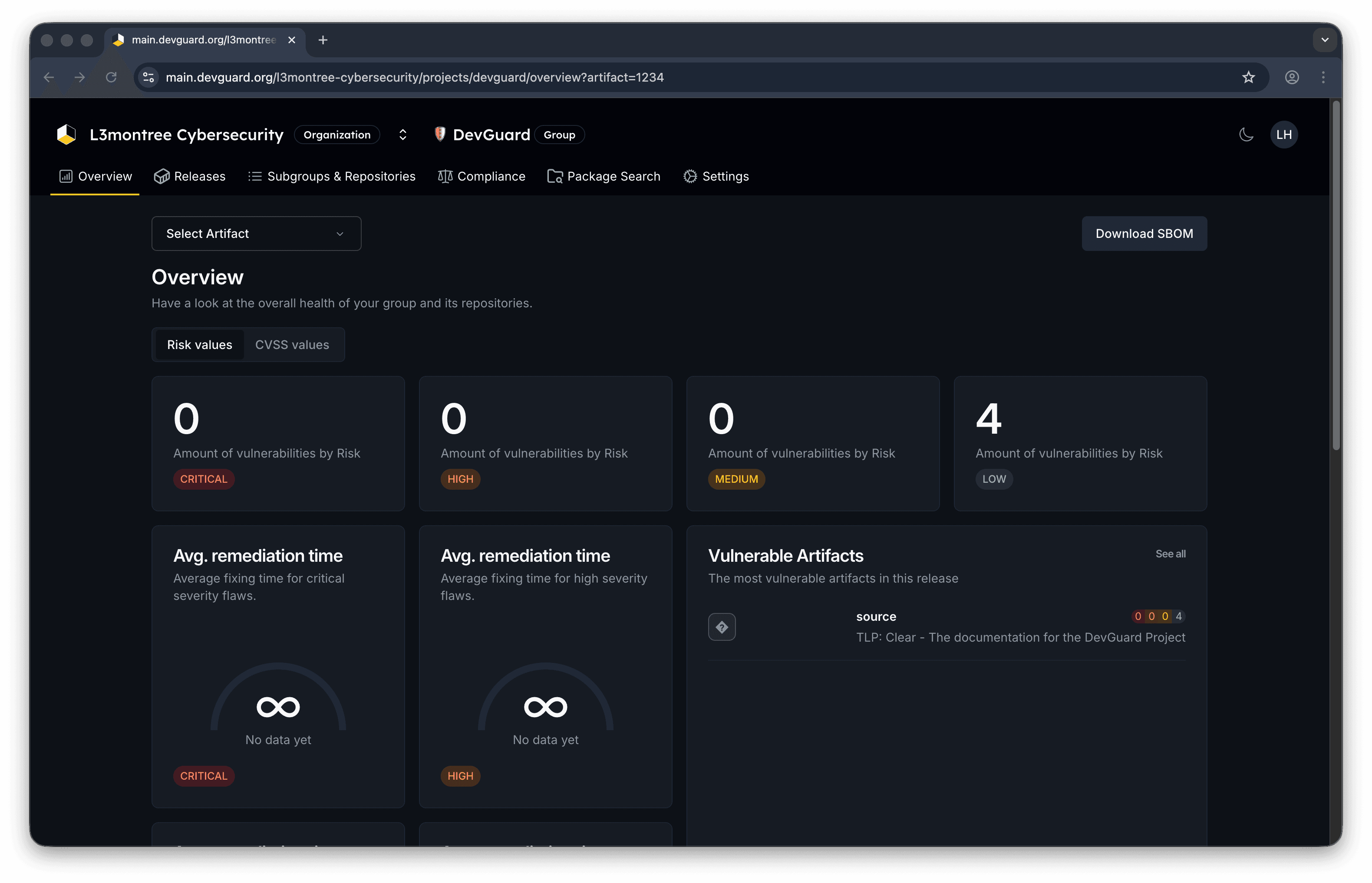Open the Releases section via its cube icon
1372x883 pixels.
163,176
